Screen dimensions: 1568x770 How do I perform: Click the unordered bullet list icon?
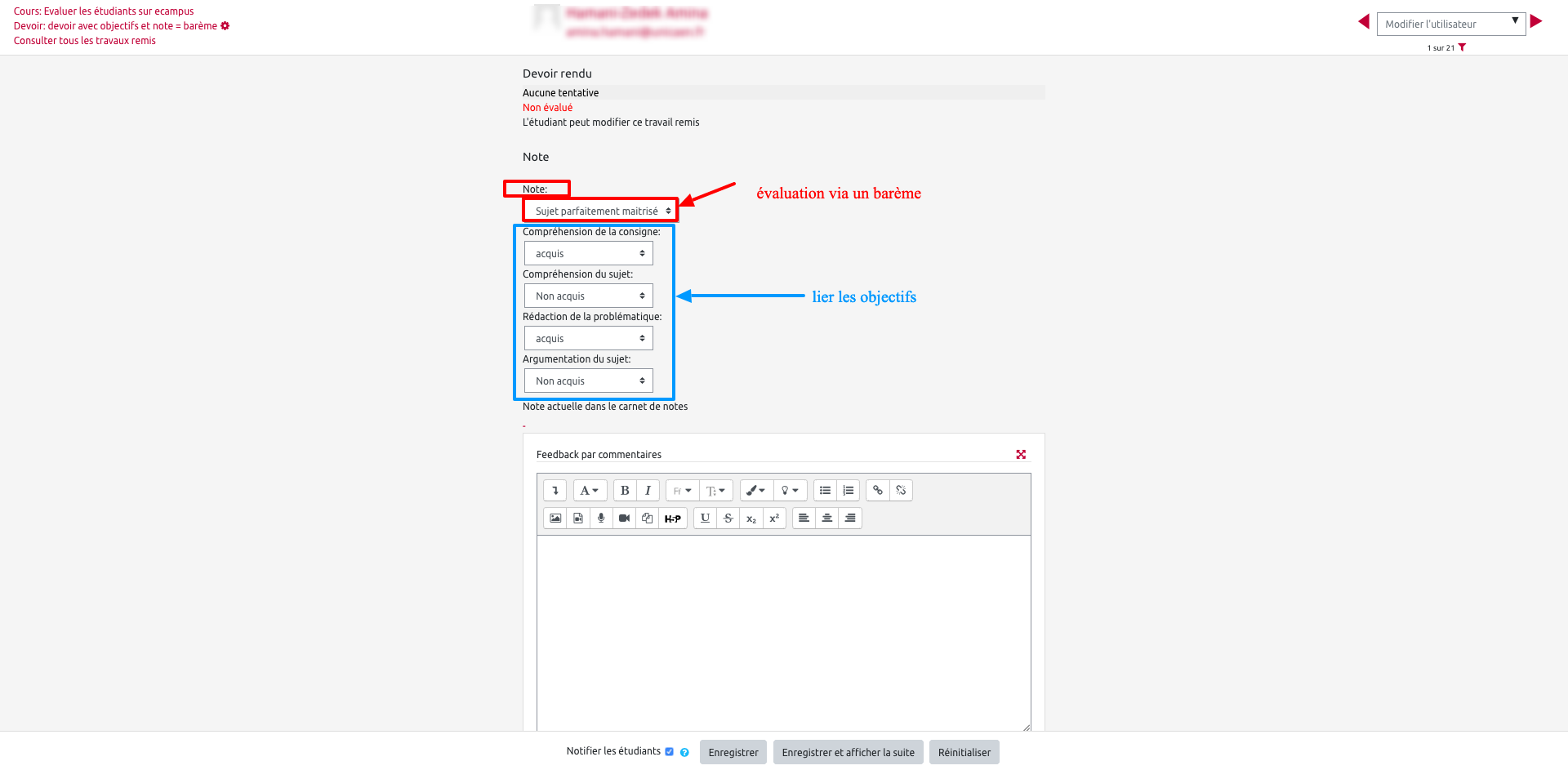[x=825, y=491]
